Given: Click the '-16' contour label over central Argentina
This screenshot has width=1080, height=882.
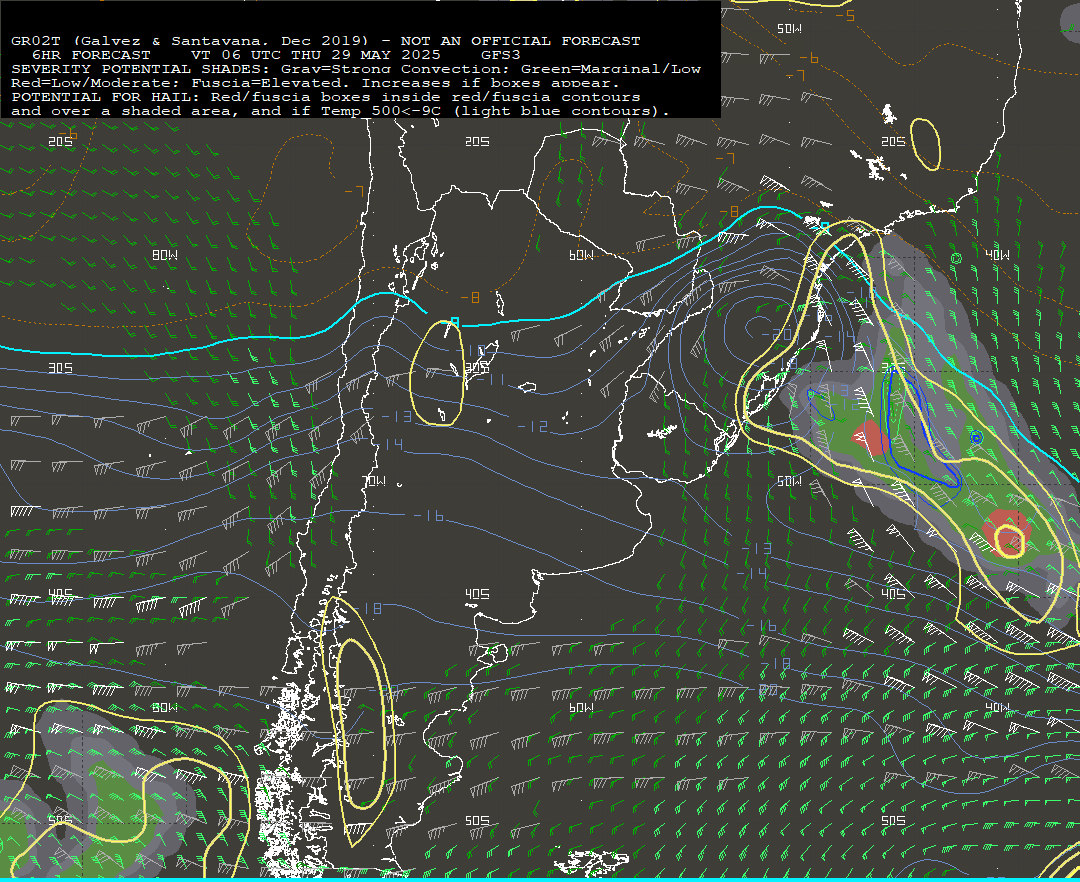Looking at the screenshot, I should [x=429, y=515].
